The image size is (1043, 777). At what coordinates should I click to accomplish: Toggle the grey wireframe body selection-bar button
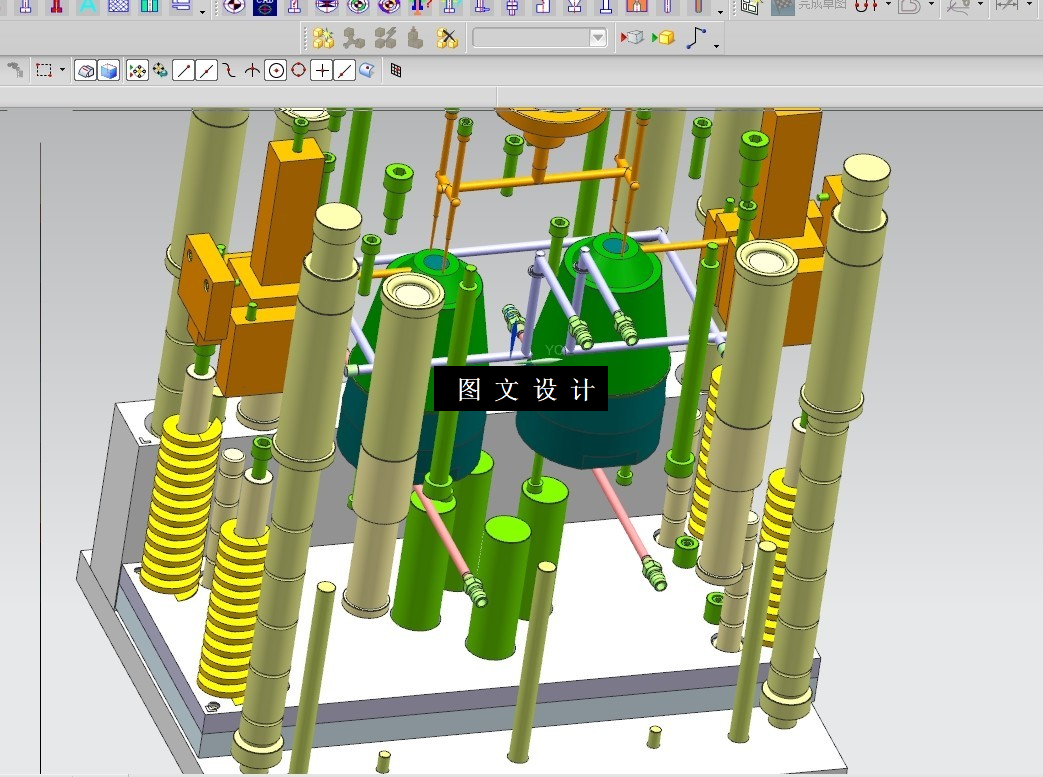86,70
